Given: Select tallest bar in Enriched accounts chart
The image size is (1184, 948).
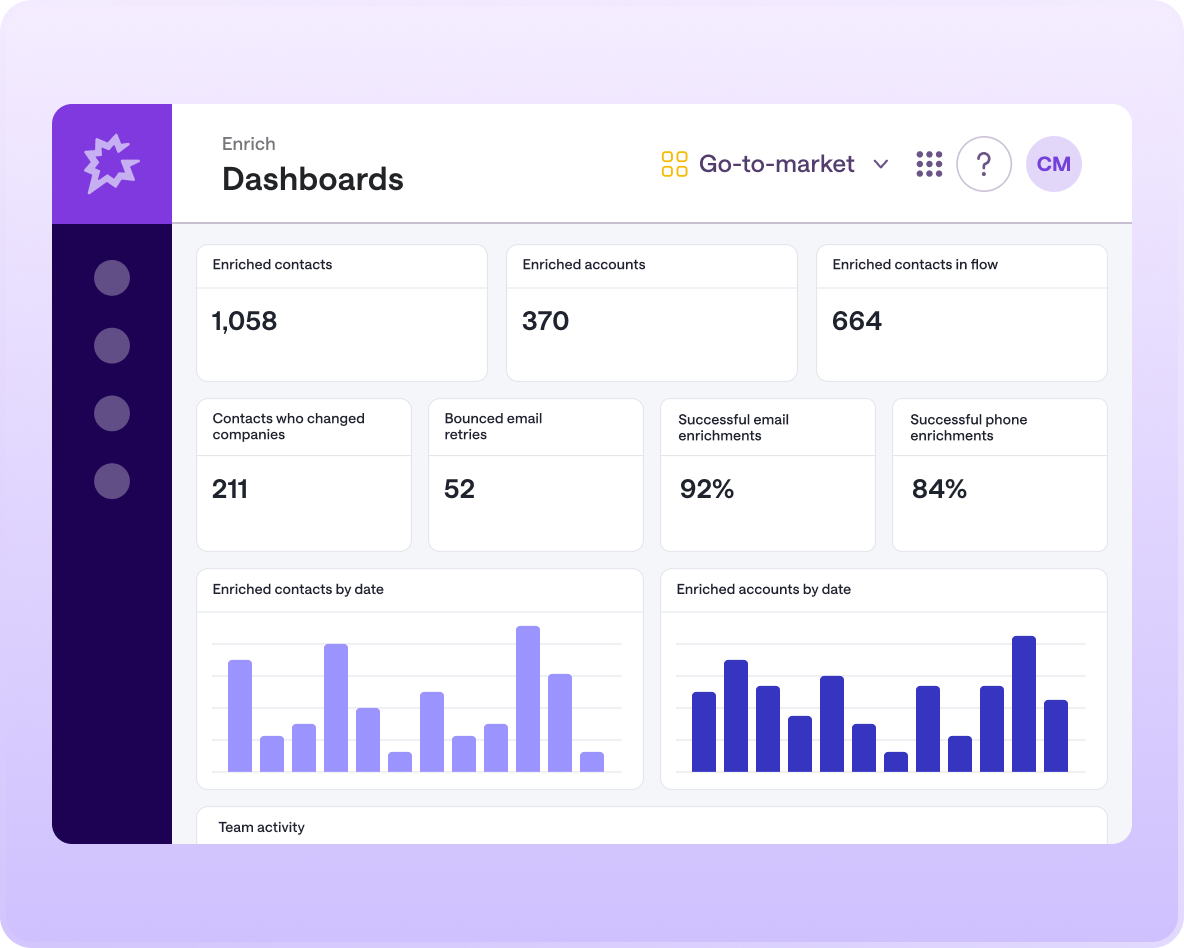Looking at the screenshot, I should [1023, 704].
